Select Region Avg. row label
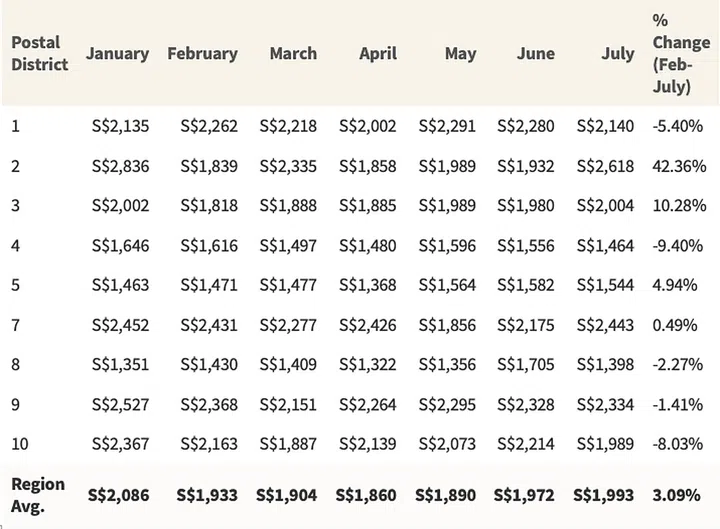Image resolution: width=720 pixels, height=529 pixels. tap(38, 494)
